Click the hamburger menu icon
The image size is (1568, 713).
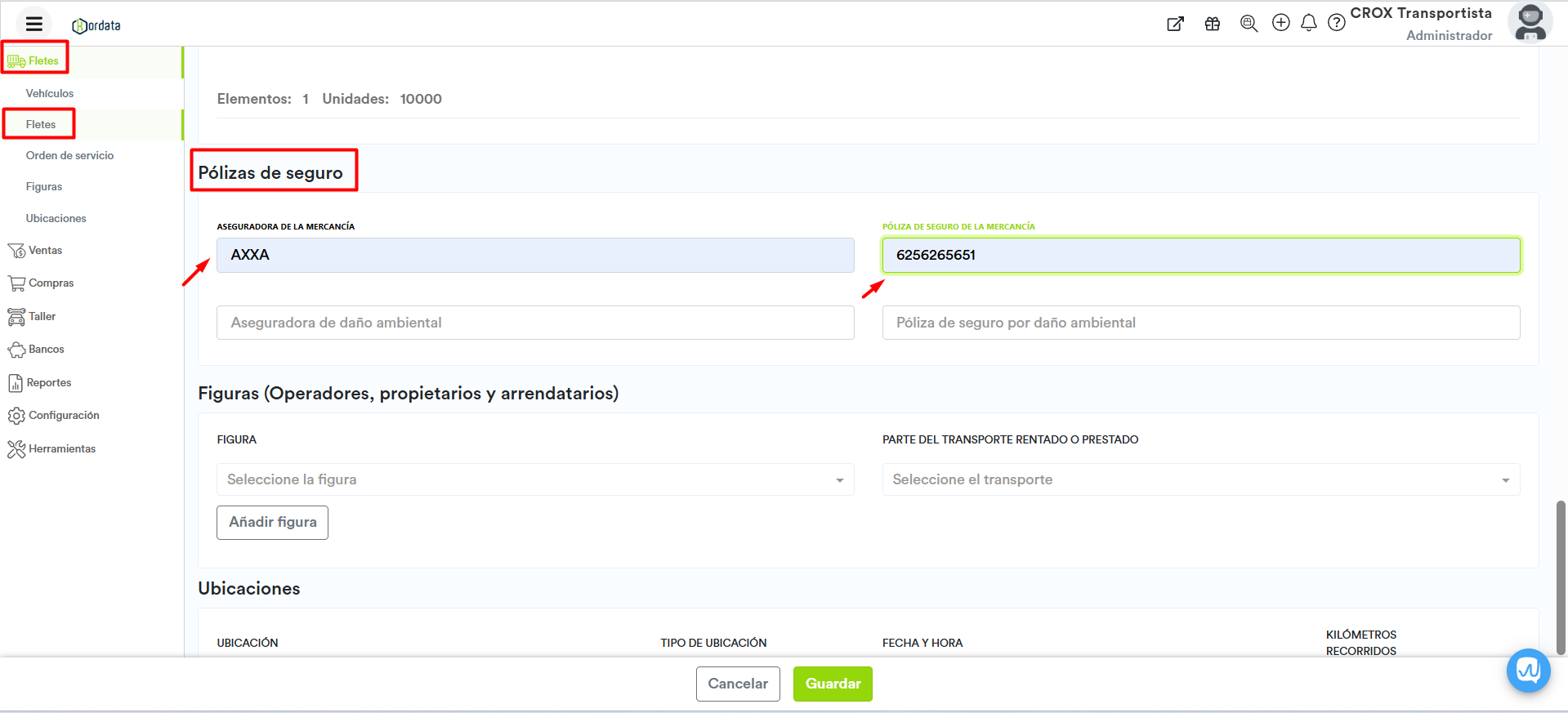coord(34,24)
